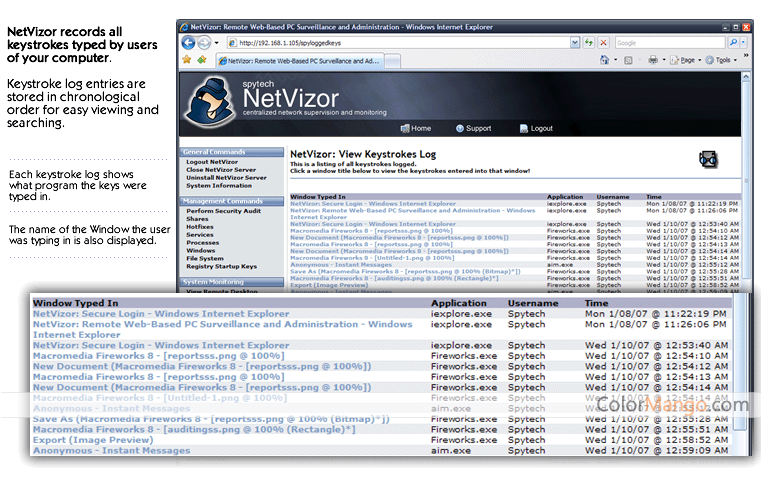Open the Tools menu in command bar
The height and width of the screenshot is (477, 761).
tap(721, 60)
